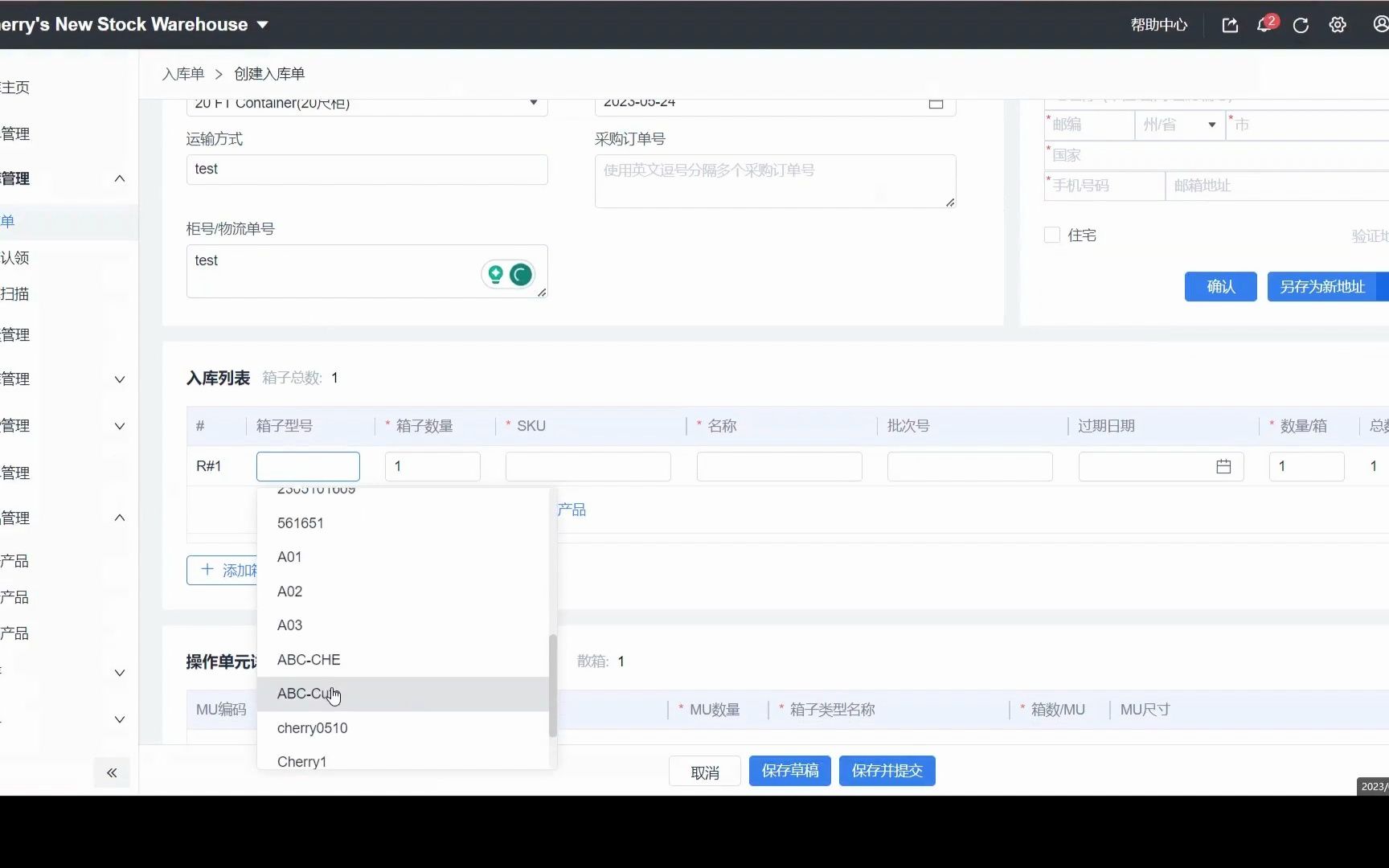
Task: Collapse the first expanded sidebar 管理 section
Action: (120, 178)
